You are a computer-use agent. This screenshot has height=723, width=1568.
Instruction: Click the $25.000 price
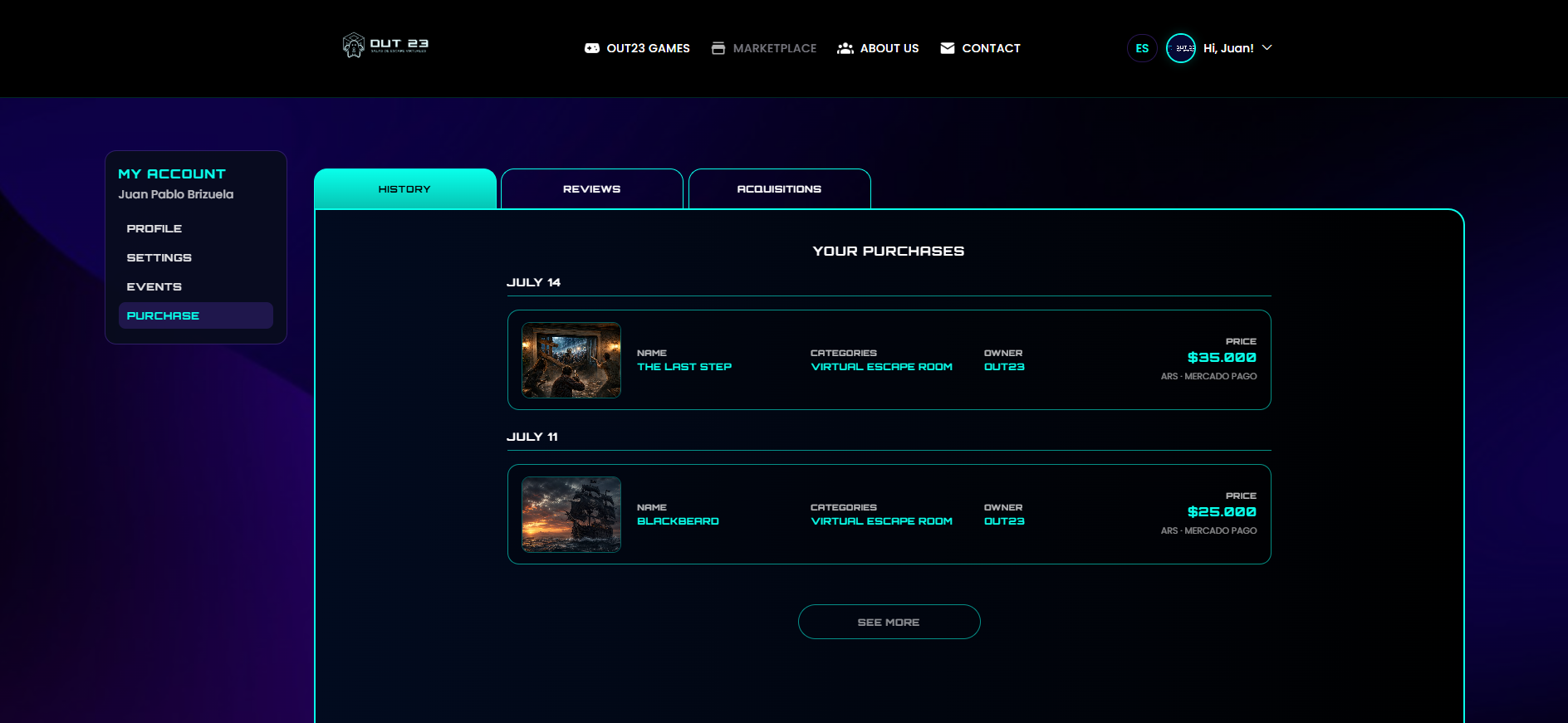pos(1222,512)
